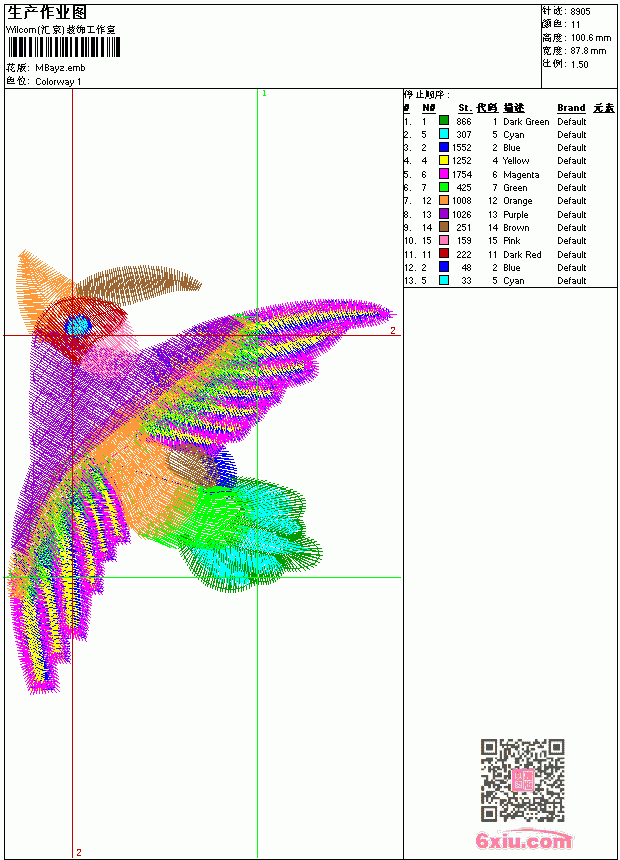Click the St. column header
This screenshot has width=620, height=860.
tap(465, 108)
